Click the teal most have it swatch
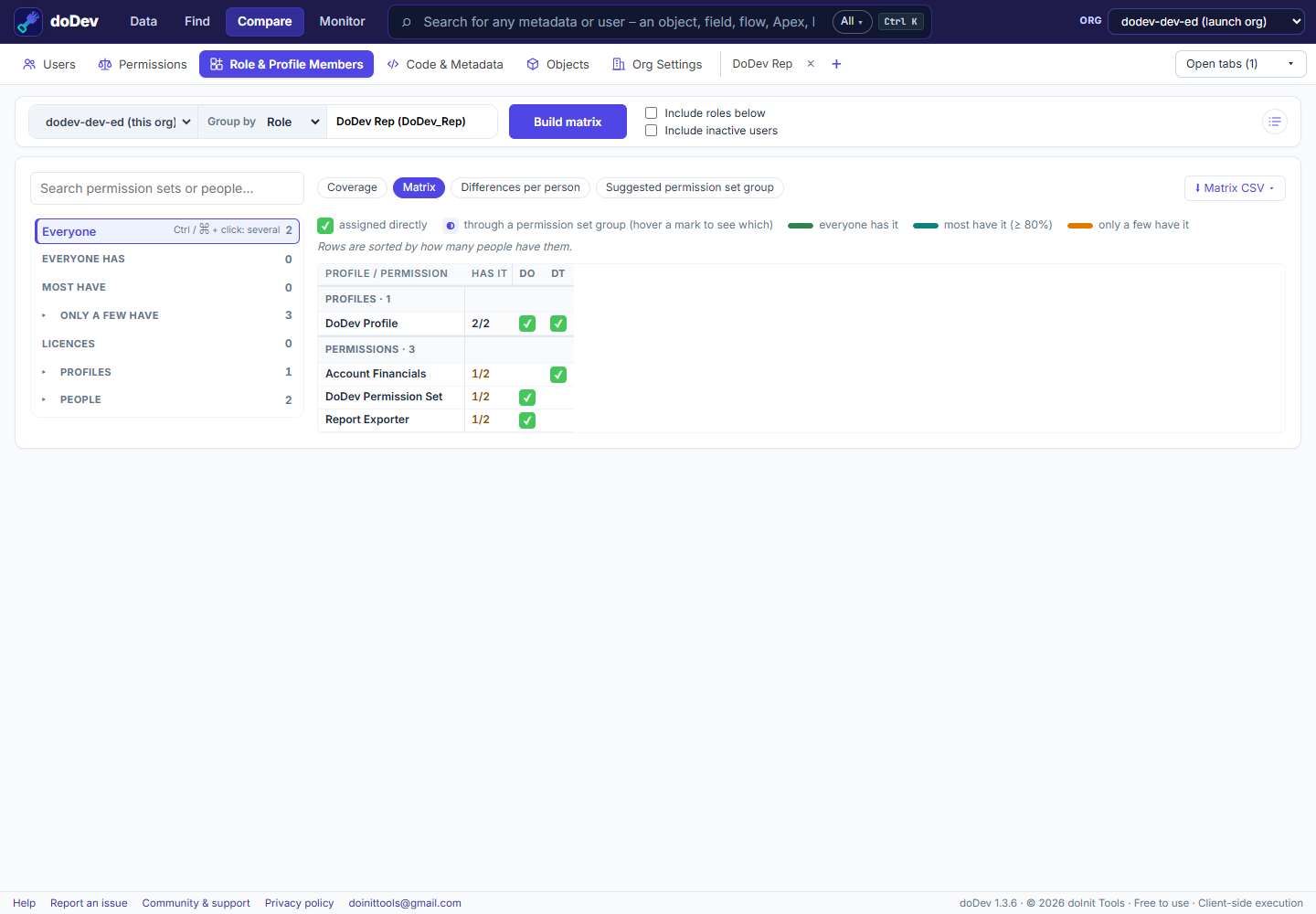The image size is (1316, 914). coord(926,226)
